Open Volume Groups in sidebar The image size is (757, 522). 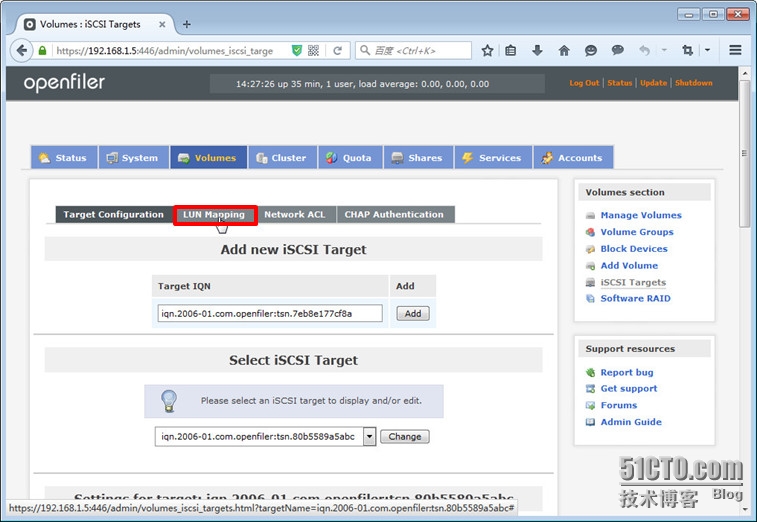point(637,232)
